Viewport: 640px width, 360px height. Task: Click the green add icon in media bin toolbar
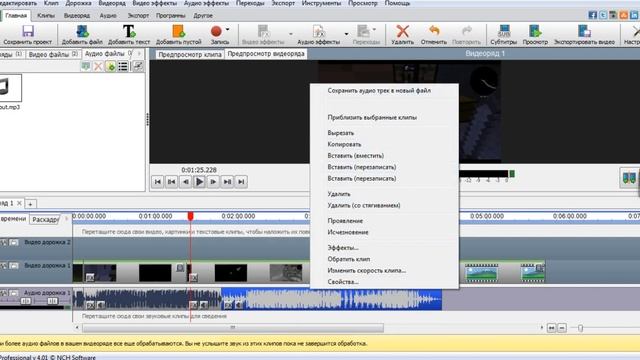[110, 66]
